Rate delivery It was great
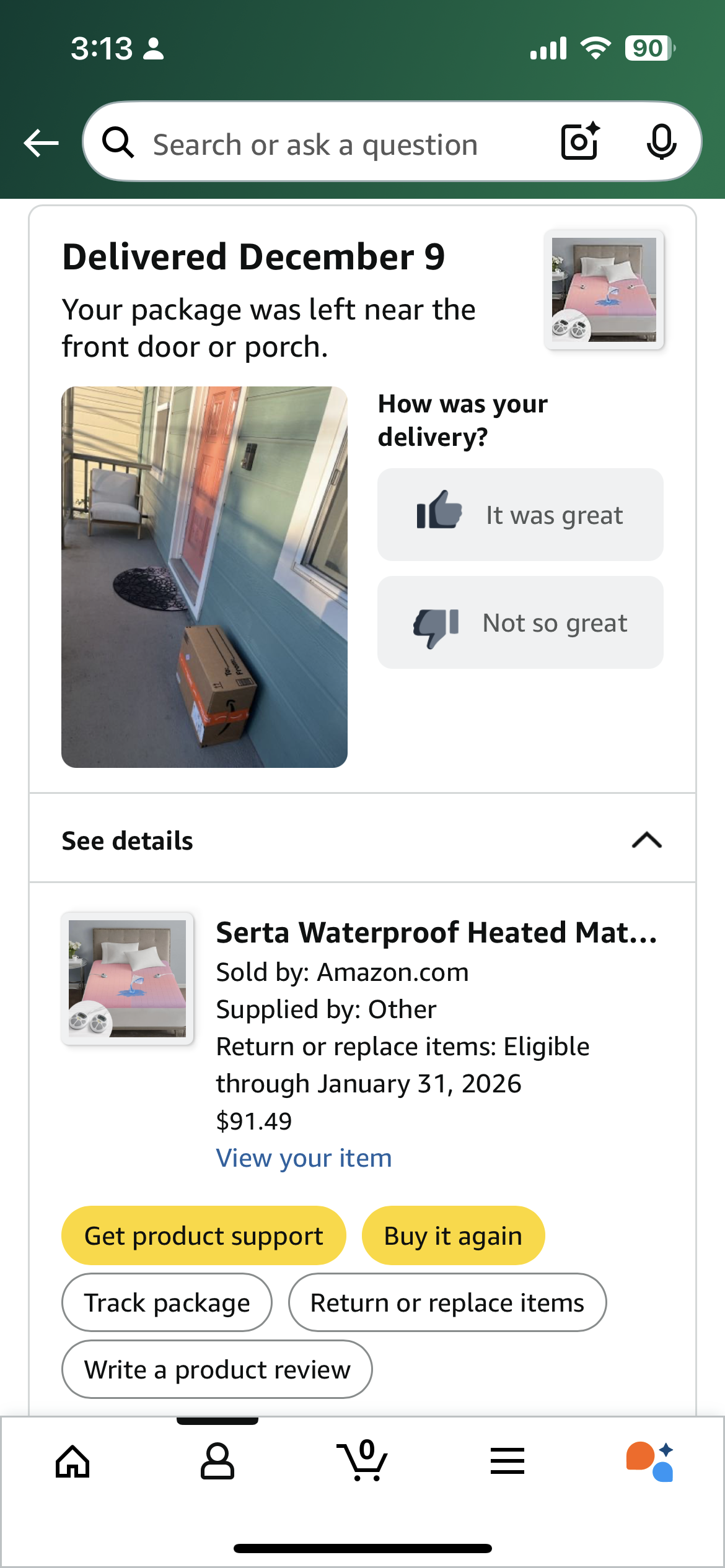The height and width of the screenshot is (1568, 725). pos(521,515)
